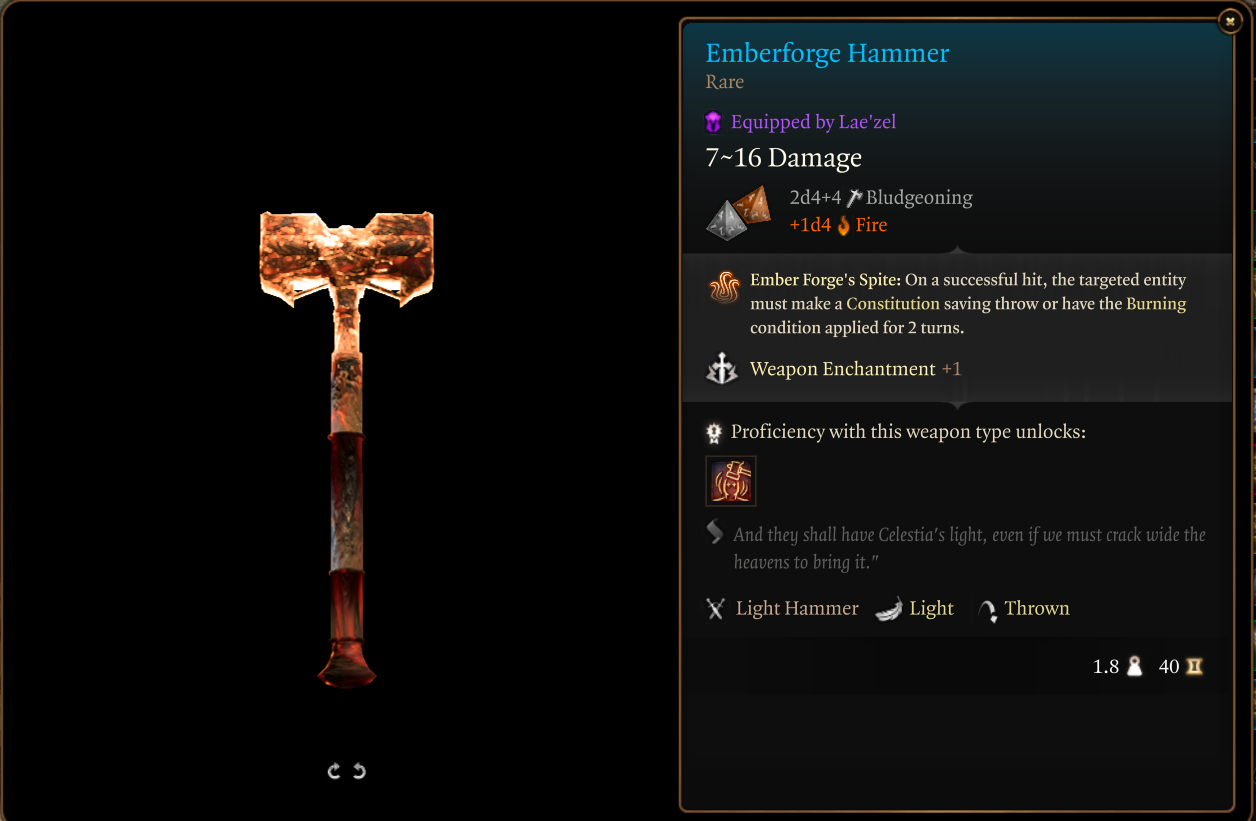Click the Light feather icon
The height and width of the screenshot is (821, 1256).
click(889, 608)
